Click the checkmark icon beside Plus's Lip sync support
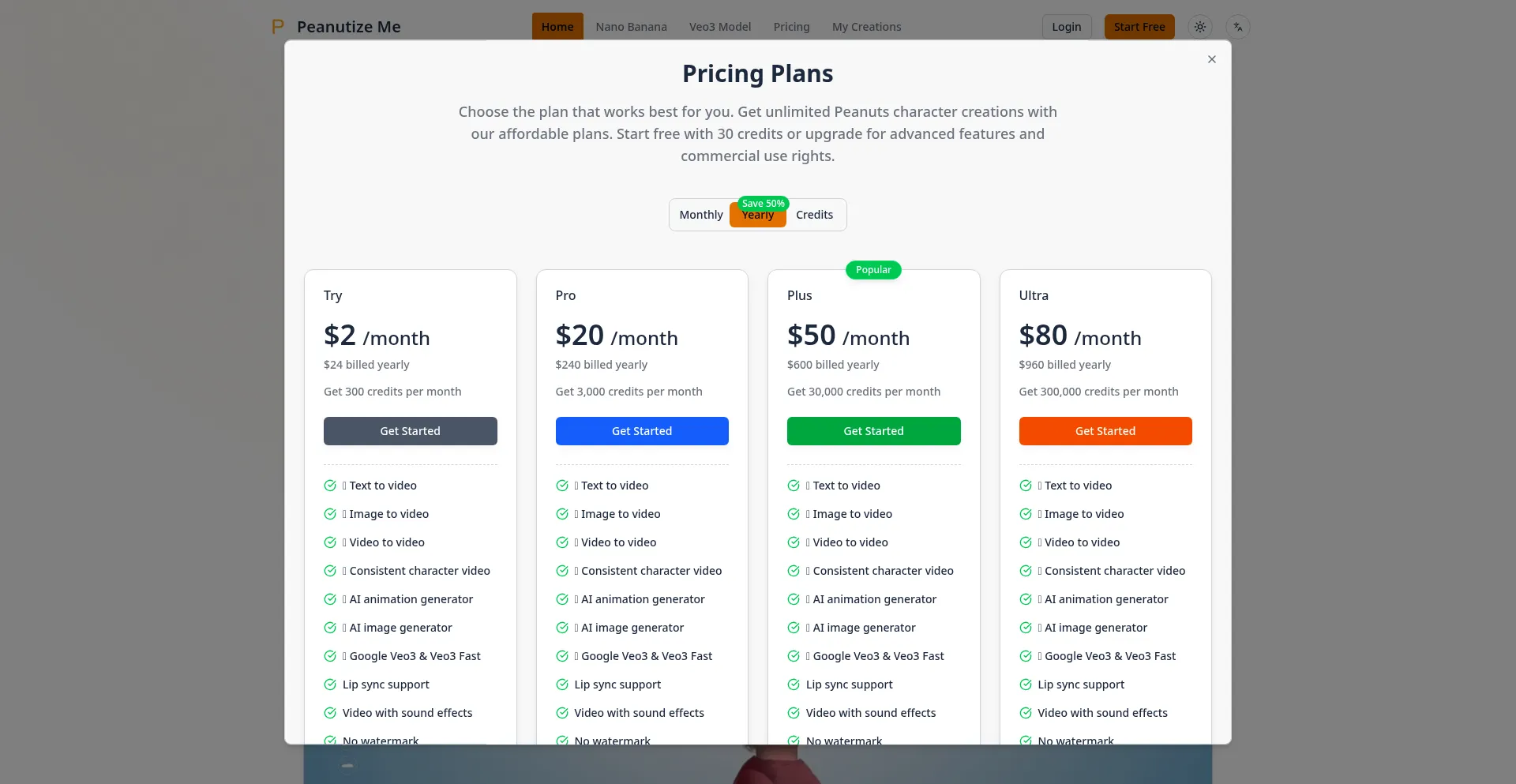 tap(794, 685)
